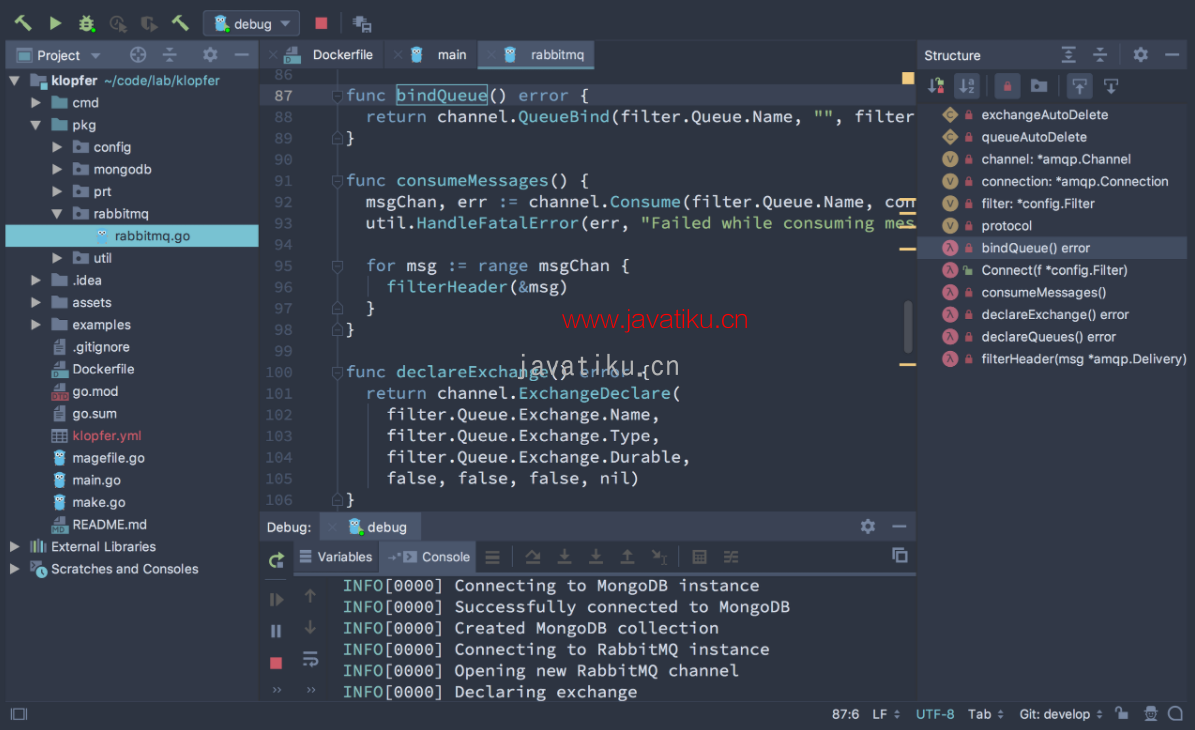Select Scratches and Consoles node
The width and height of the screenshot is (1195, 730).
(x=124, y=569)
